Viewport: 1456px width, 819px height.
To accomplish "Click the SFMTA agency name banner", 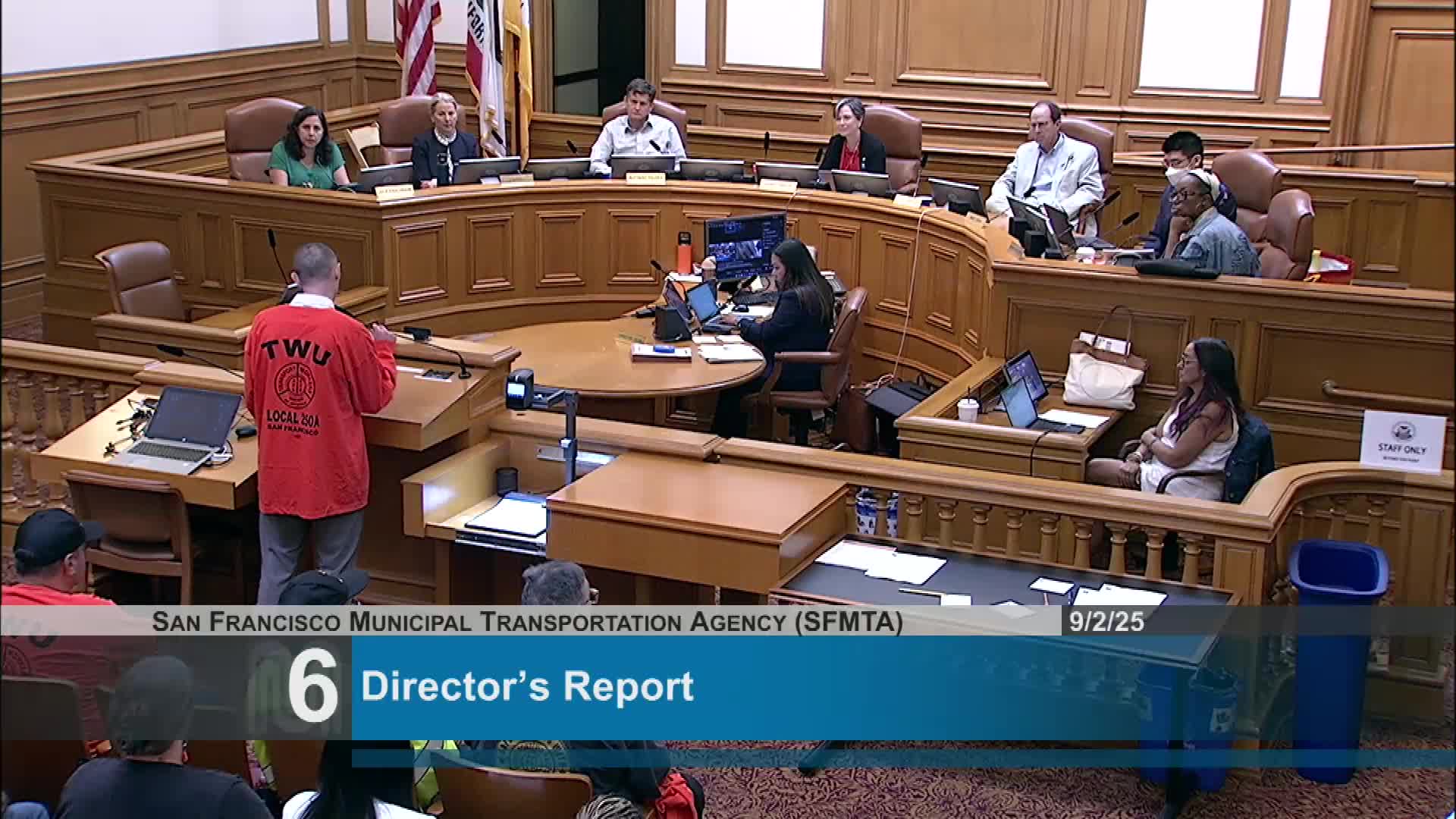I will 527,622.
